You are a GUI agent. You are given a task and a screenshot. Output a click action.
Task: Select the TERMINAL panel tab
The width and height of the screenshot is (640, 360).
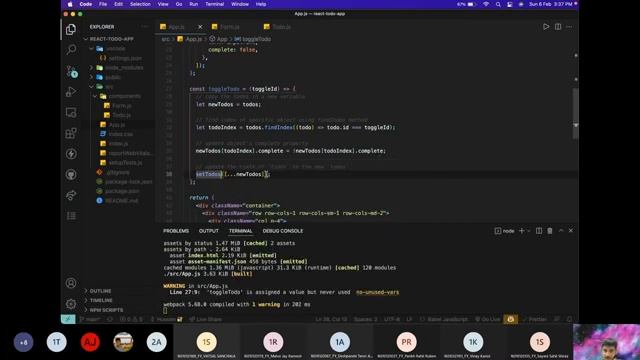coord(240,231)
